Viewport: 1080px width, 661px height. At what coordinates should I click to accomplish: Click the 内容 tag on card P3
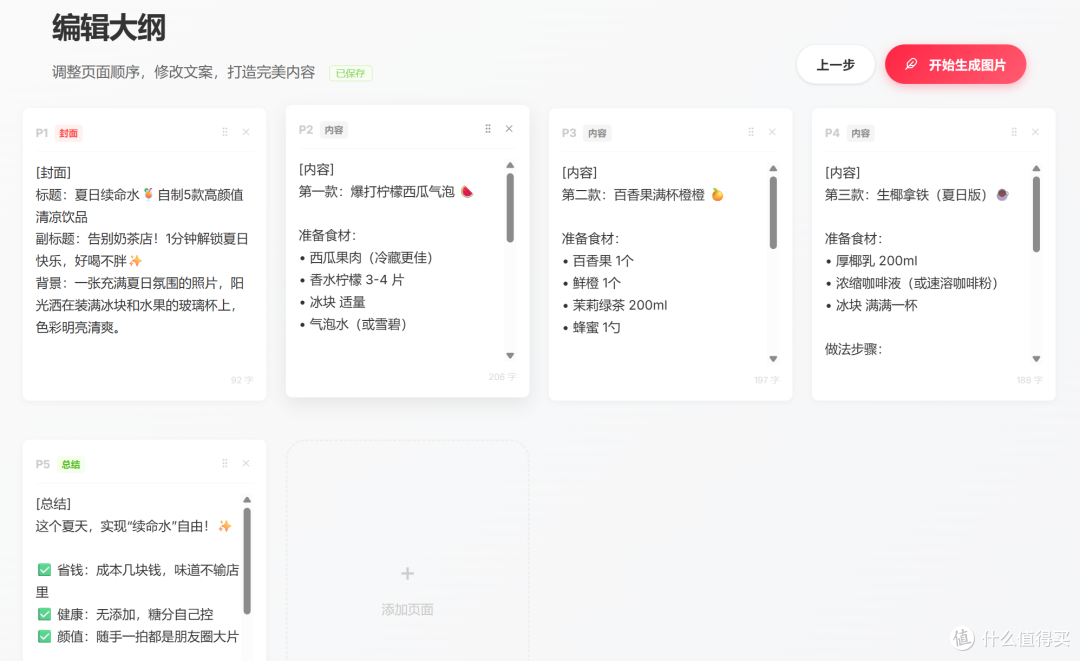point(597,133)
